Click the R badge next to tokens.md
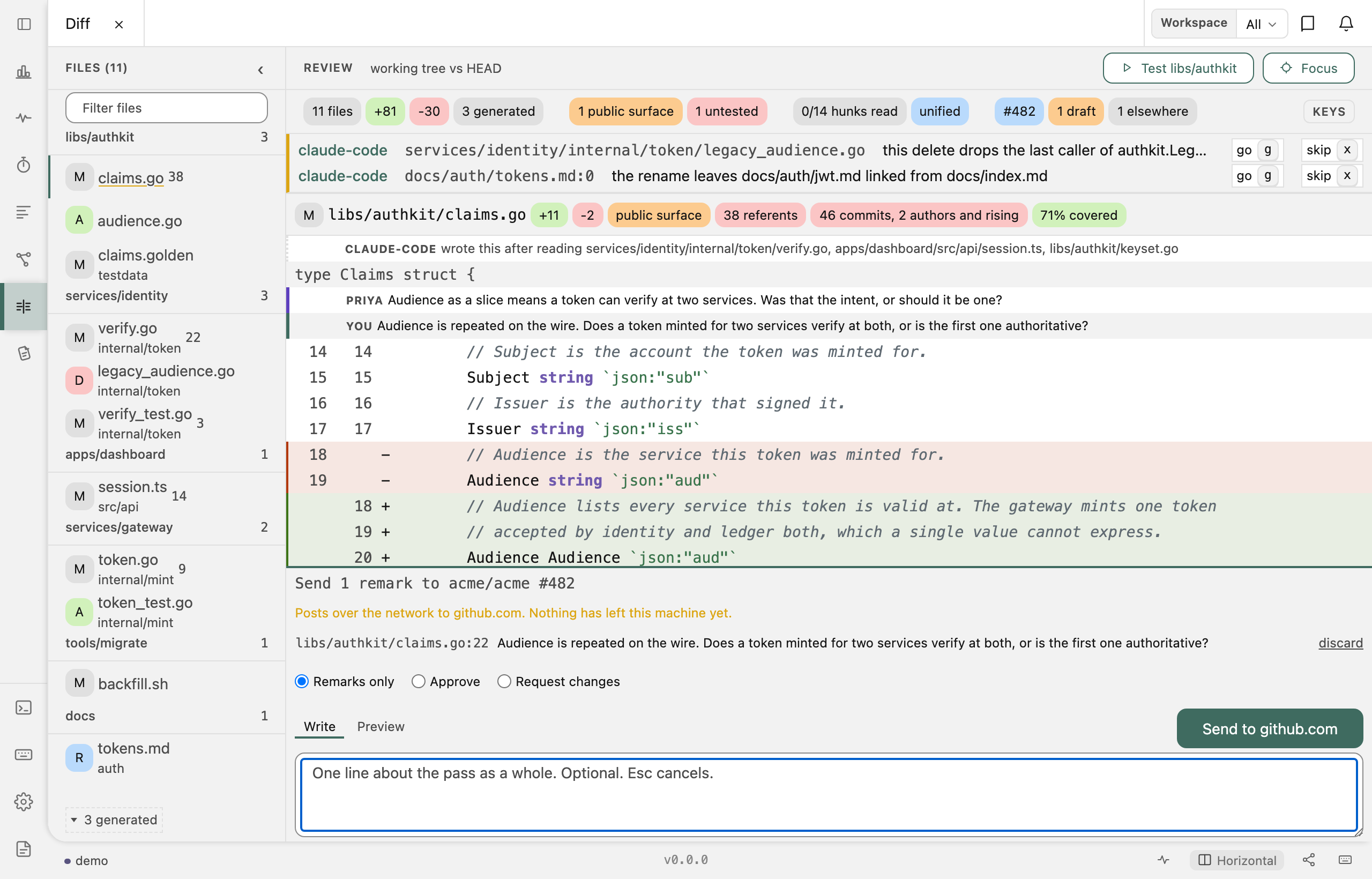Image resolution: width=1372 pixels, height=879 pixels. point(79,758)
